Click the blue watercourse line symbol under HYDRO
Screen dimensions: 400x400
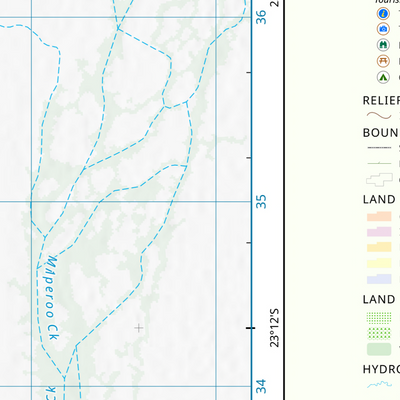[x=379, y=385]
